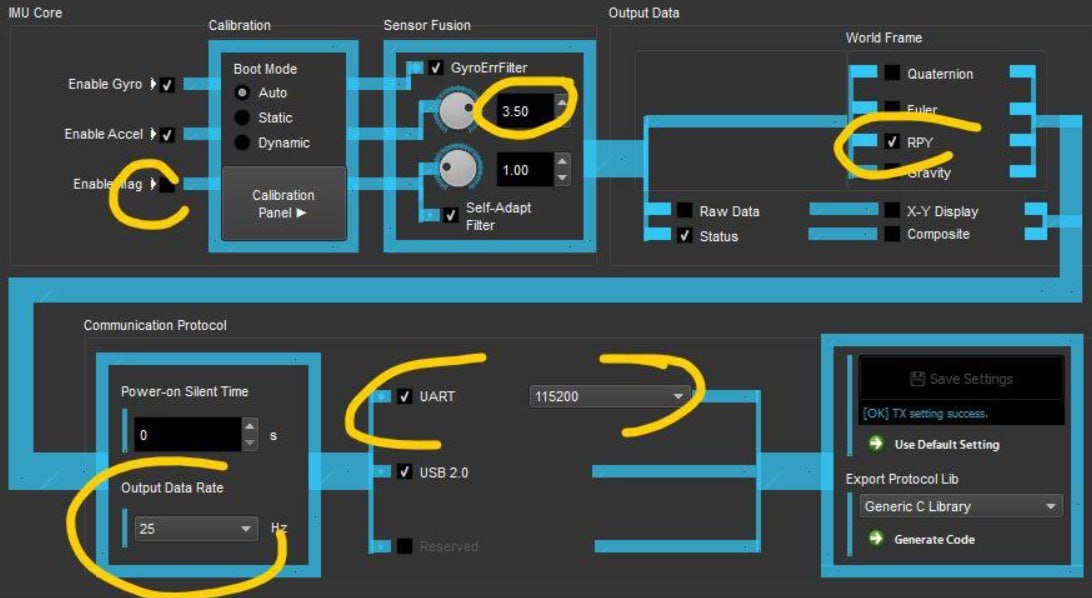Click the floppy disk icon on Save Settings

(917, 379)
